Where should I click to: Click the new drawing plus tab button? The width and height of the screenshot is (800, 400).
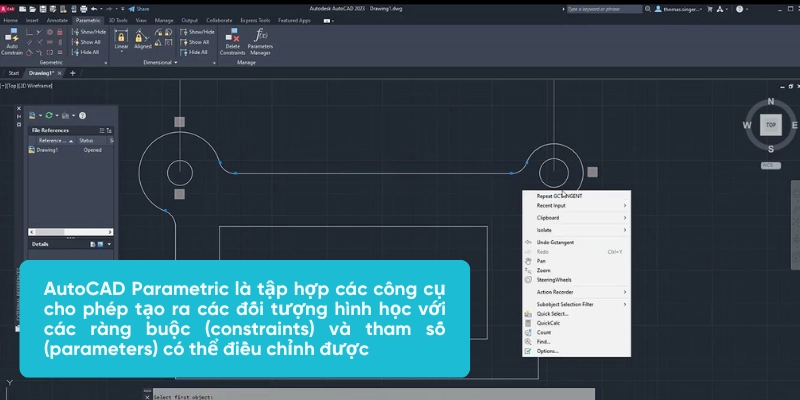72,73
